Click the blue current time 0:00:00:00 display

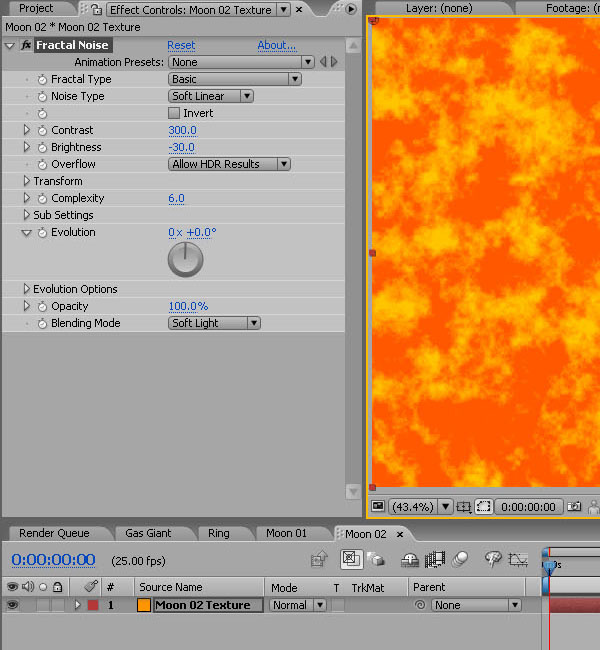54,560
